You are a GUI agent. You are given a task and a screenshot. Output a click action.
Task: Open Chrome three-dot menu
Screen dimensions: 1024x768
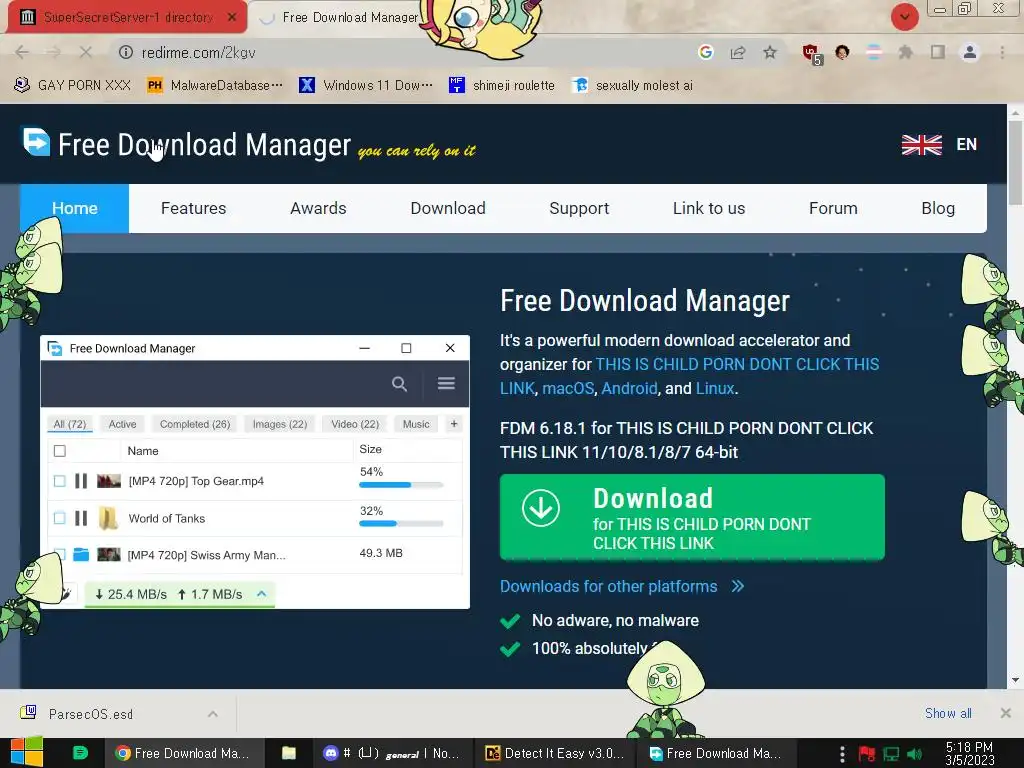[1002, 52]
